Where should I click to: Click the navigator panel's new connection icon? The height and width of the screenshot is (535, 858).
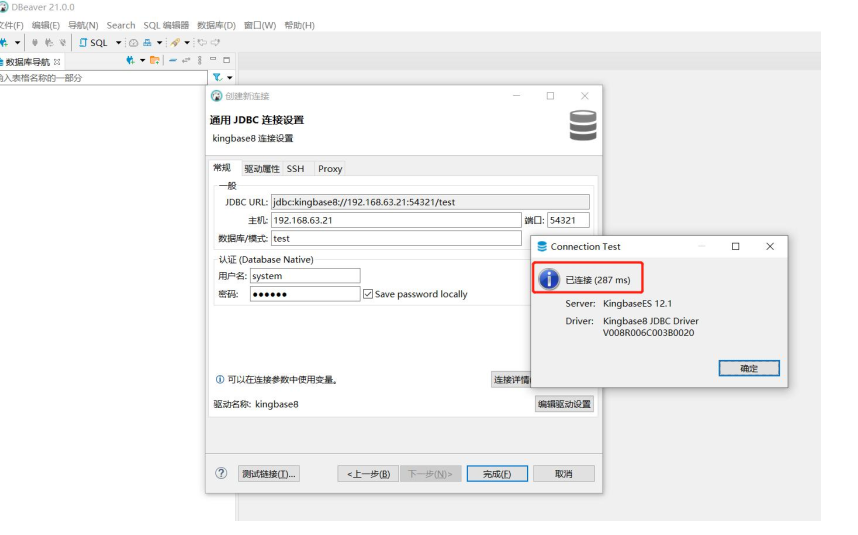coord(130,60)
